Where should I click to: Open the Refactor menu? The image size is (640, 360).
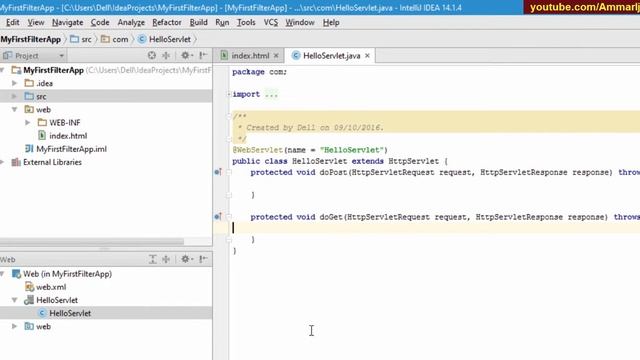(167, 22)
